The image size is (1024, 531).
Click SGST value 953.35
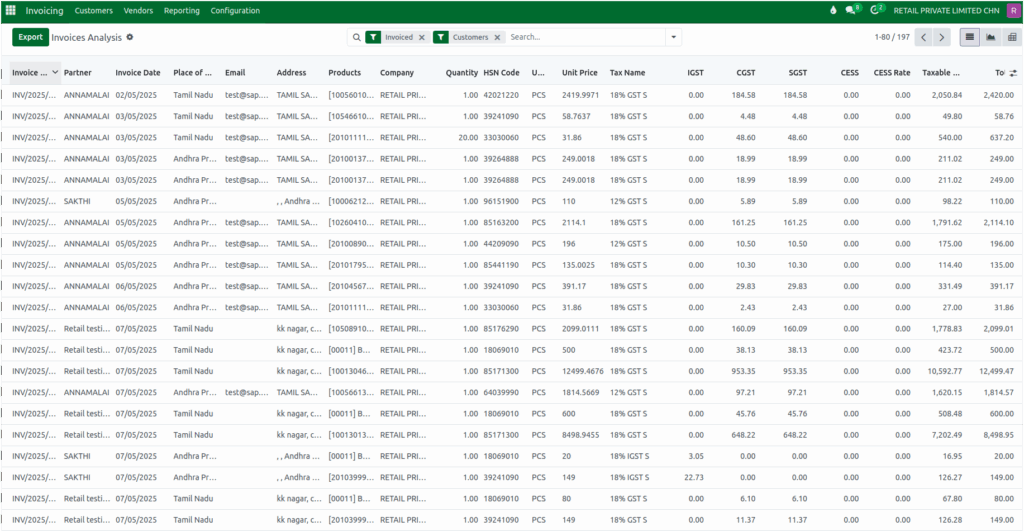795,371
